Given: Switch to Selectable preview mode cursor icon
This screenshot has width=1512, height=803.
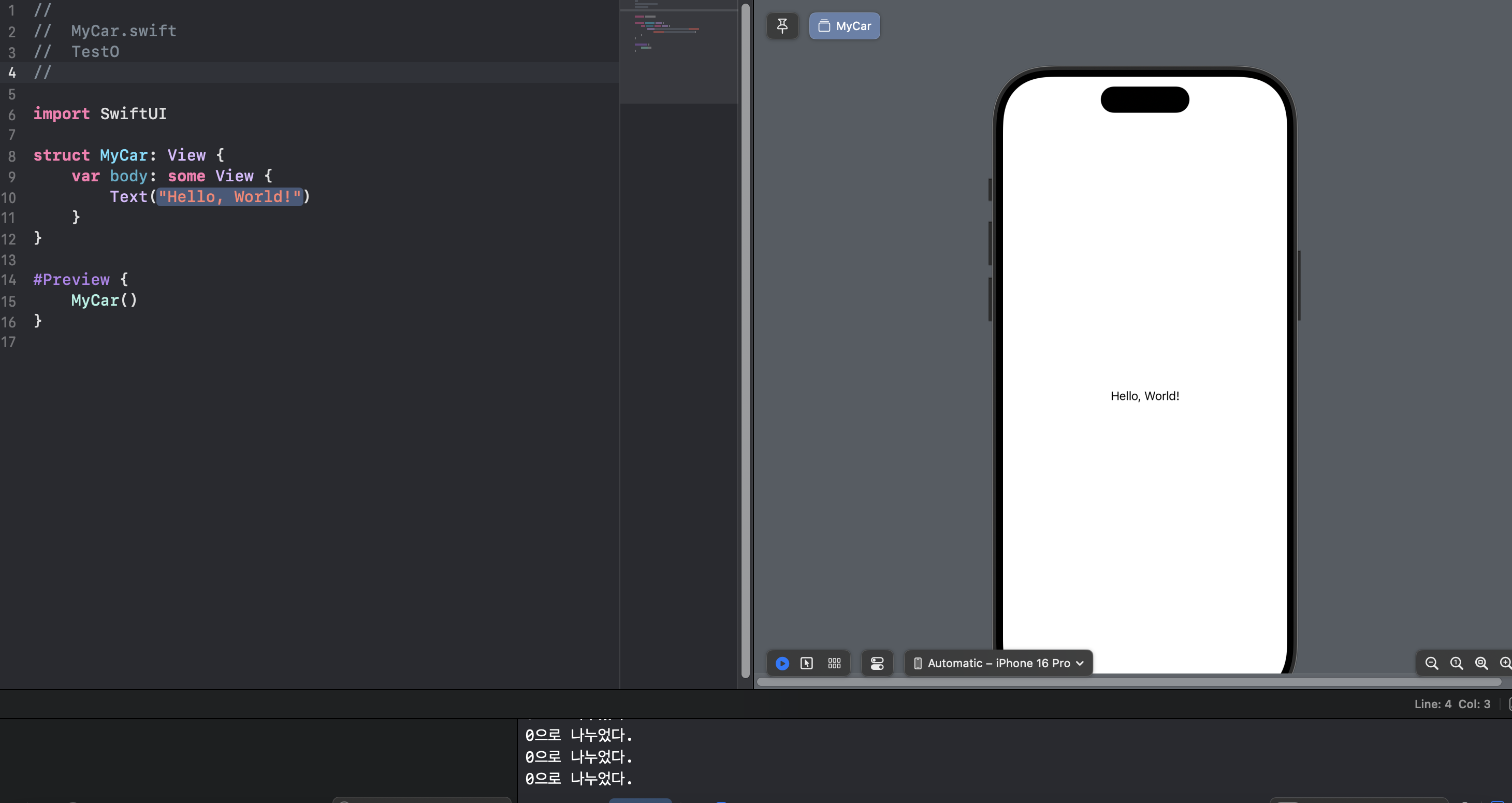Looking at the screenshot, I should tap(806, 663).
